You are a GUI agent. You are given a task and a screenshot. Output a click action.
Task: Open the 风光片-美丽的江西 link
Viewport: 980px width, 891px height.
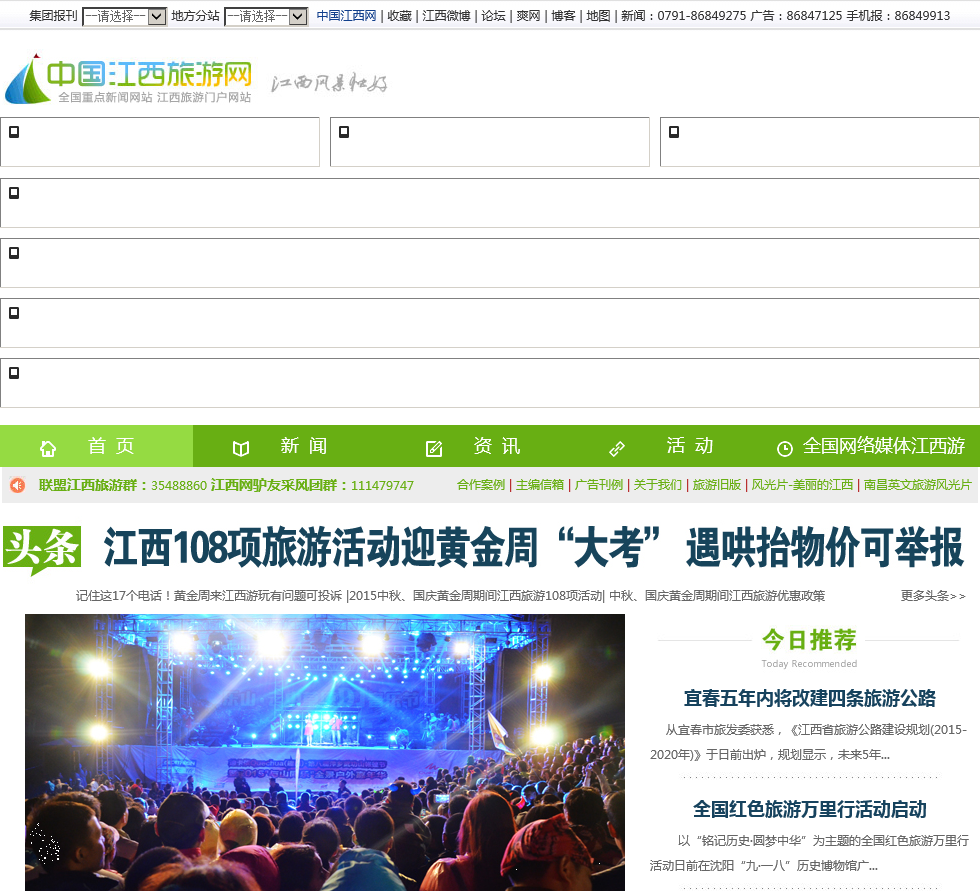pyautogui.click(x=802, y=485)
